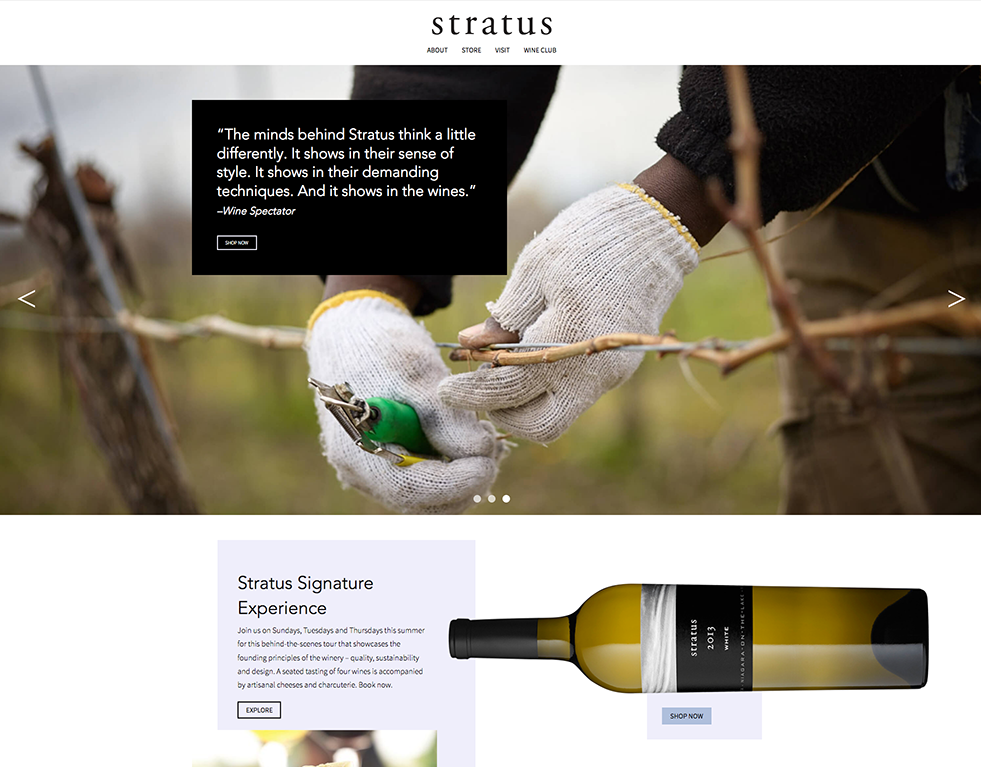Select the third carousel dot
Viewport: 981px width, 767px height.
pyautogui.click(x=506, y=499)
